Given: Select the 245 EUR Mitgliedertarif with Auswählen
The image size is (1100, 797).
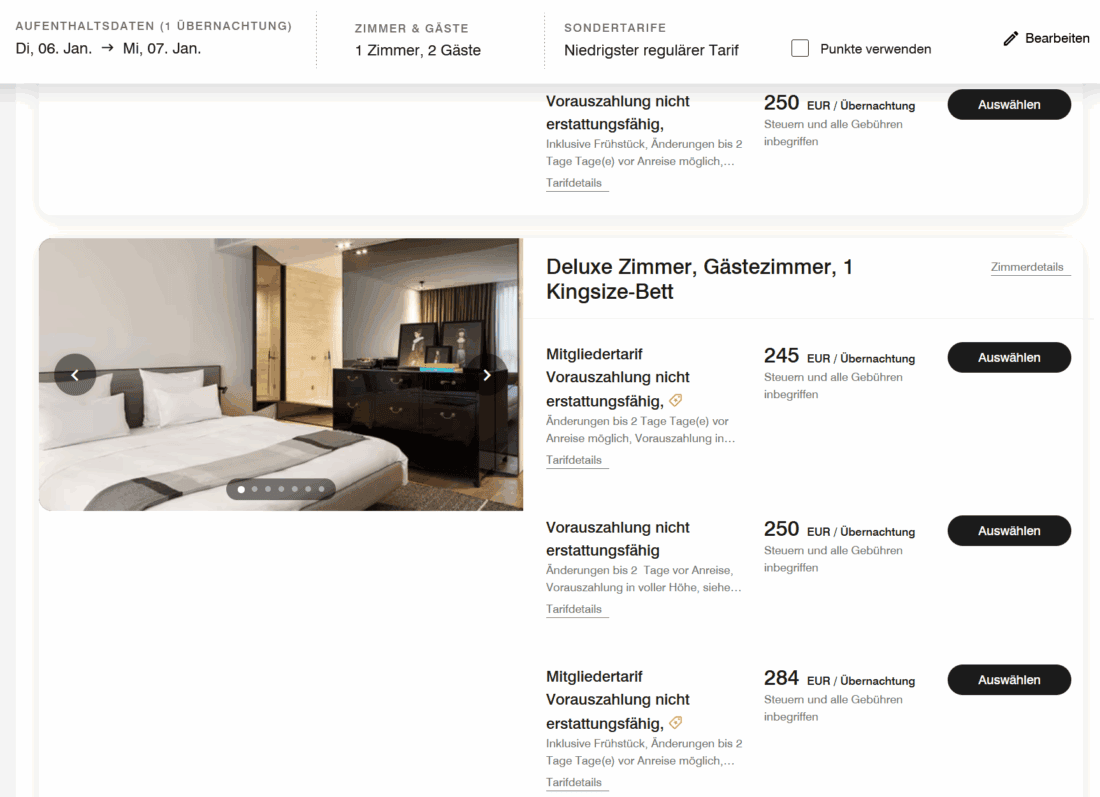Looking at the screenshot, I should click(x=1009, y=358).
